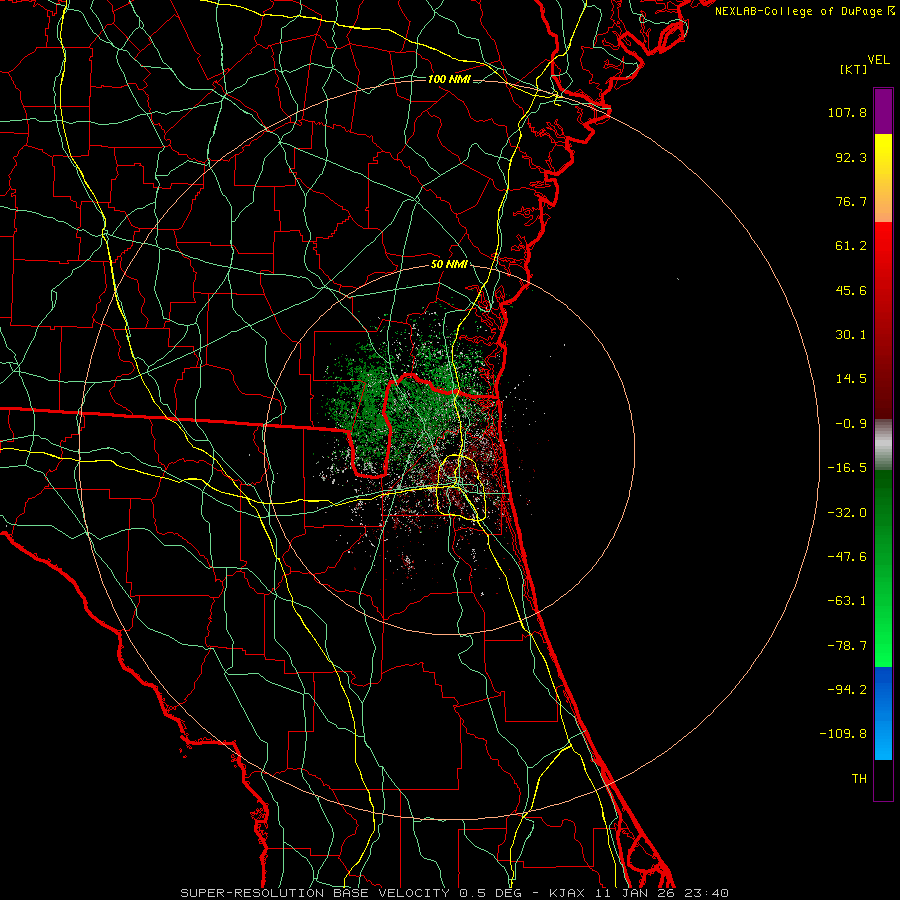Click the -16.5 legend value
The width and height of the screenshot is (900, 900).
pos(847,468)
